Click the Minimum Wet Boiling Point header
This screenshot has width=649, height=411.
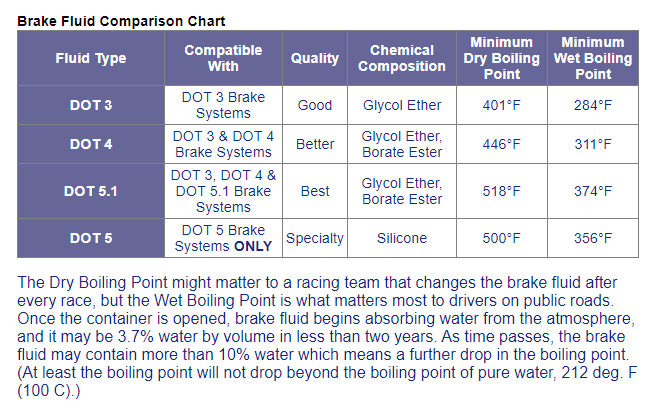coord(593,58)
